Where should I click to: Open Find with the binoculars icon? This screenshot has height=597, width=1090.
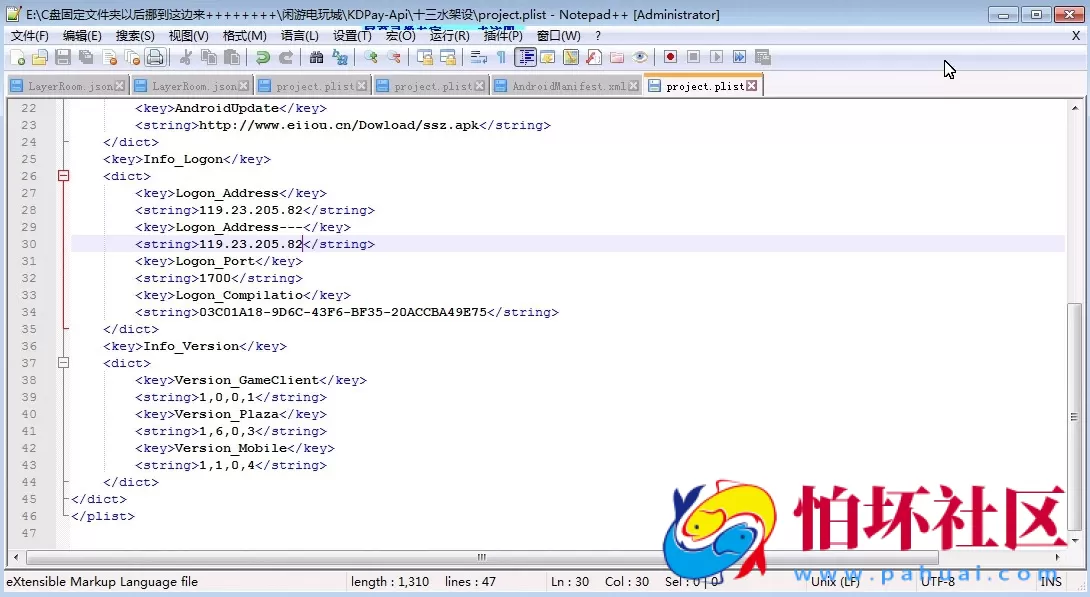[x=316, y=58]
